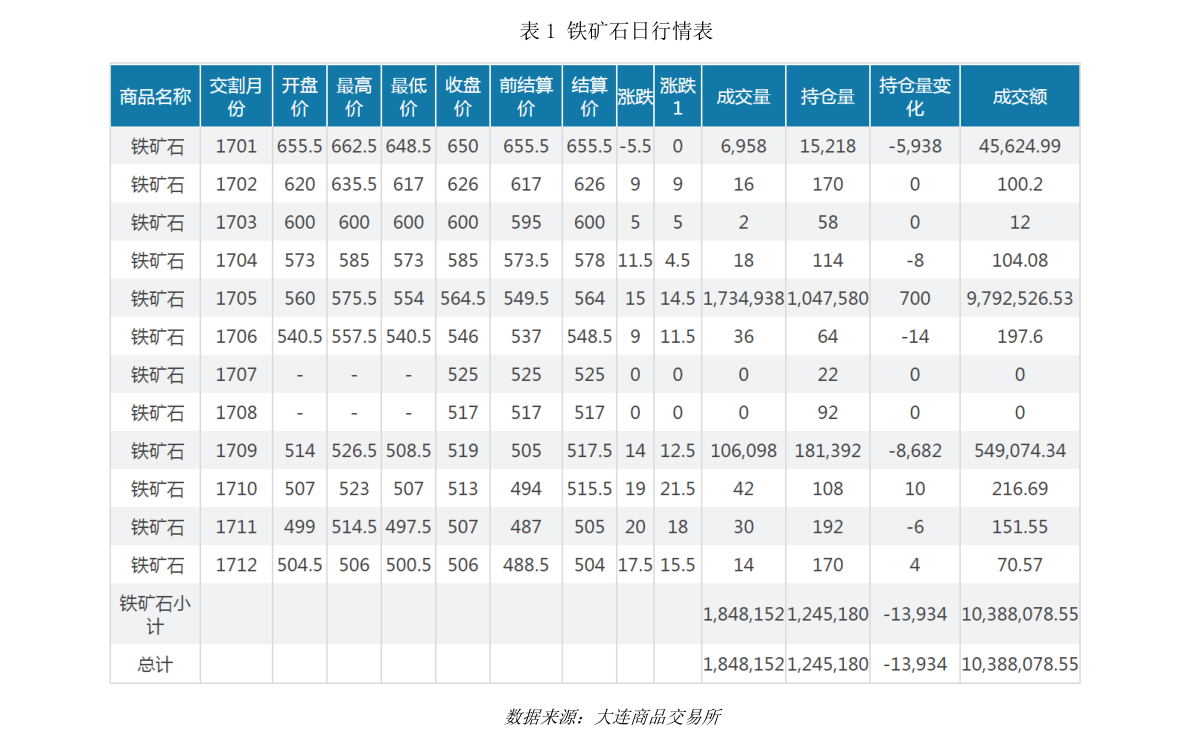
Task: Click the "收盘价" column header
Action: point(463,96)
